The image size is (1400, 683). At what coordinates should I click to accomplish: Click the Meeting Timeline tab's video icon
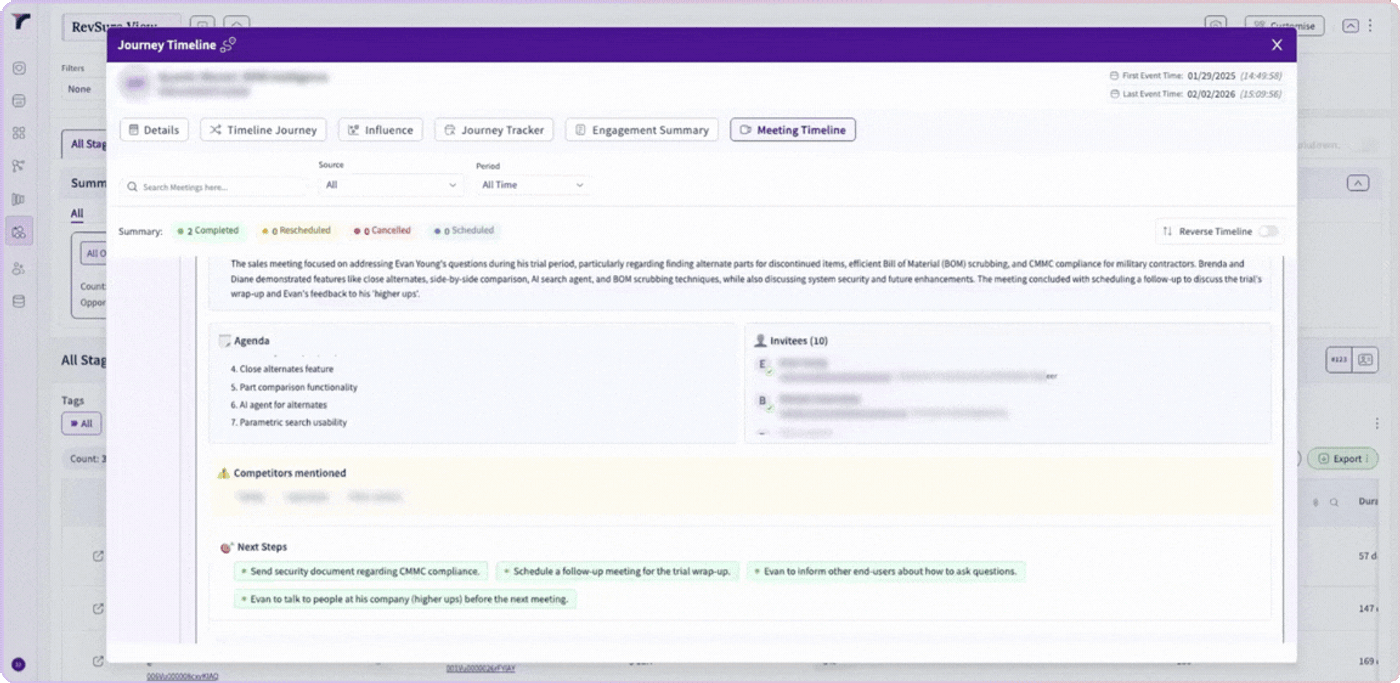(745, 130)
